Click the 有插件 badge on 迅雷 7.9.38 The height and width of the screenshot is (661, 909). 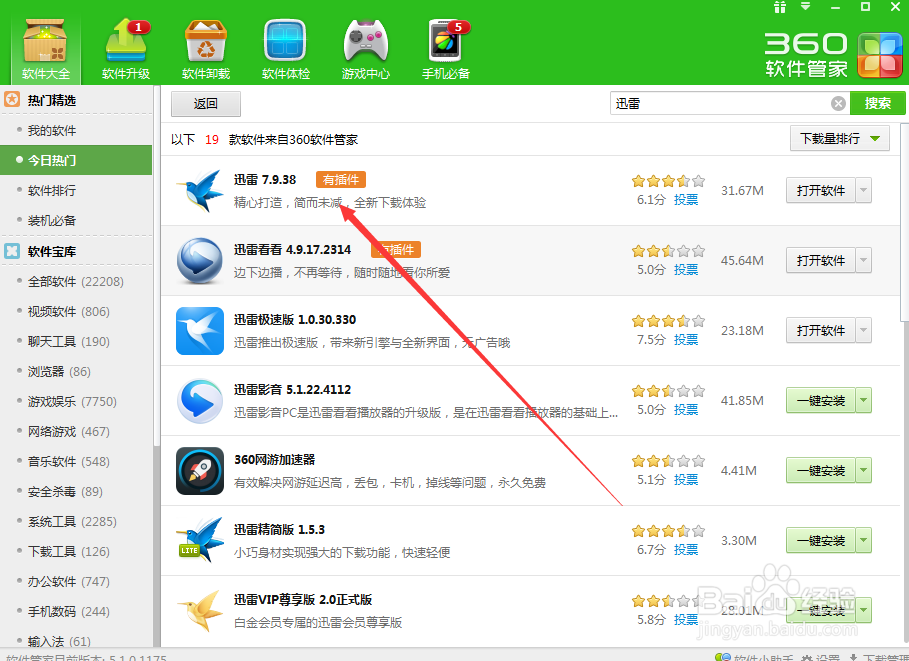(x=341, y=180)
